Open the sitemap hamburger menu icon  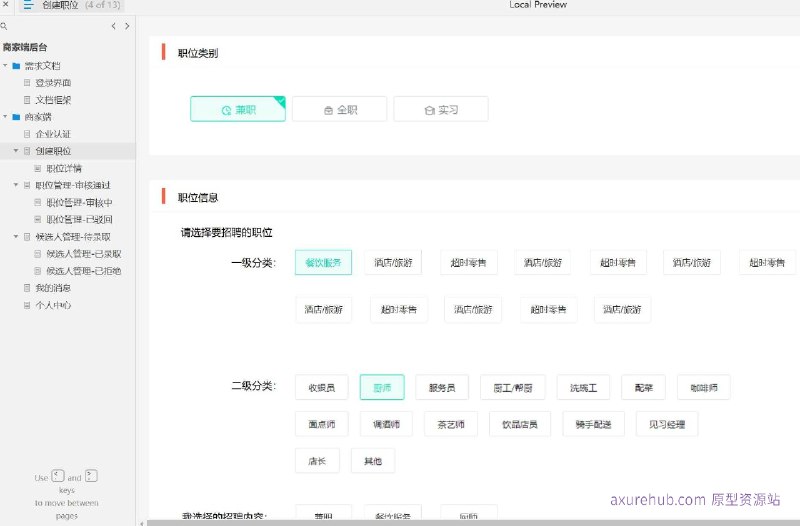(28, 5)
